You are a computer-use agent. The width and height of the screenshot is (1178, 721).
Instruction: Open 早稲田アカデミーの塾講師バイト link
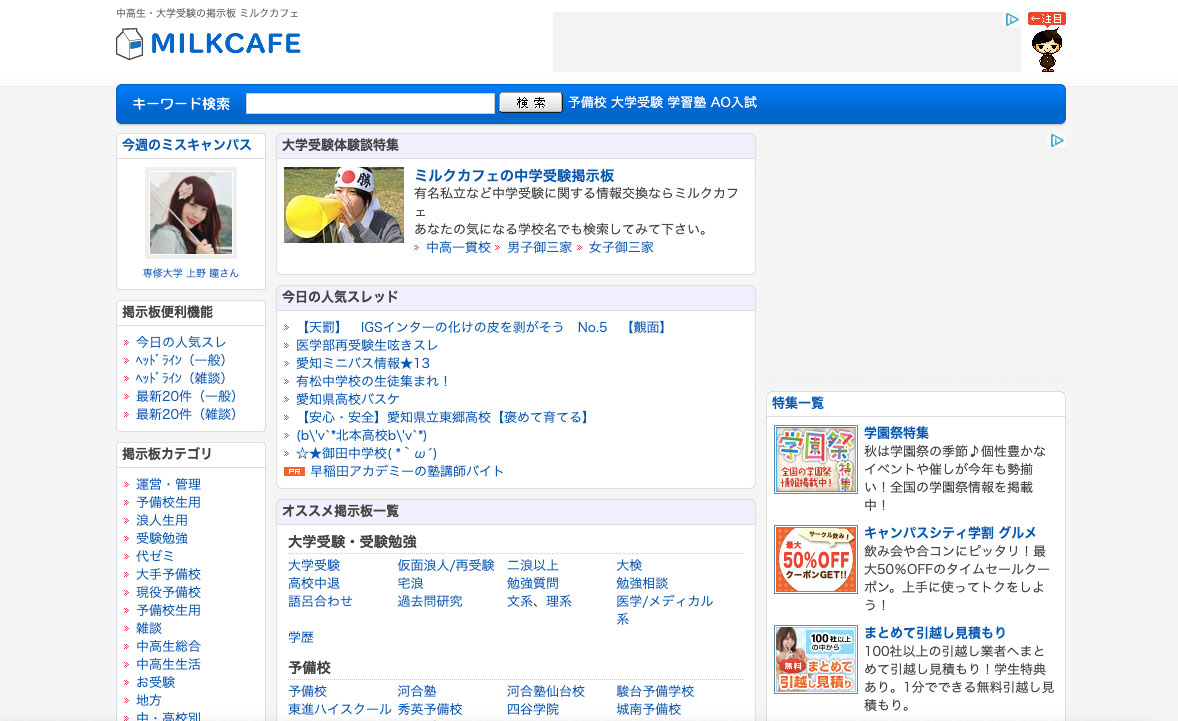click(406, 472)
